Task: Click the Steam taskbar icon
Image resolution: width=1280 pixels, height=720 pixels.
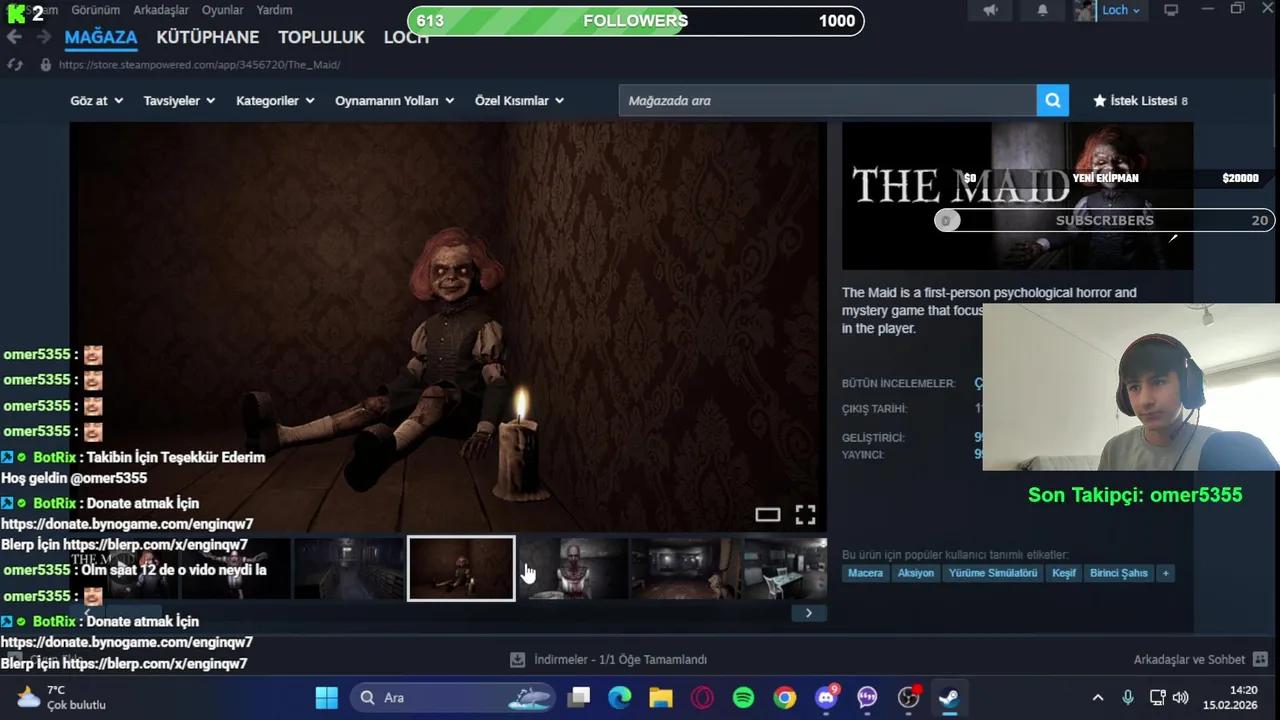Action: [x=949, y=697]
